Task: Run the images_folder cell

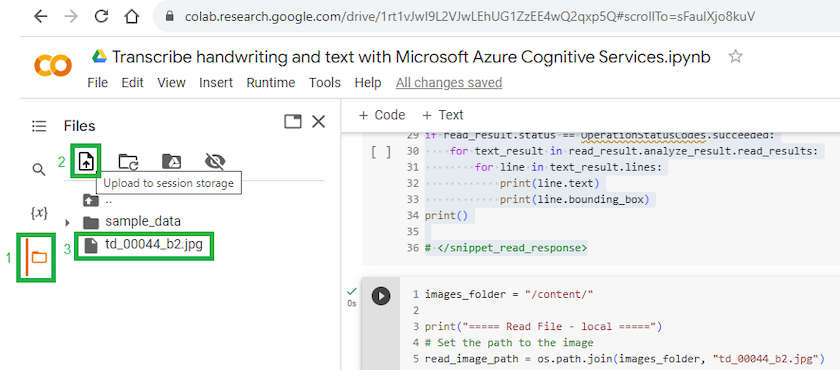Action: 381,296
